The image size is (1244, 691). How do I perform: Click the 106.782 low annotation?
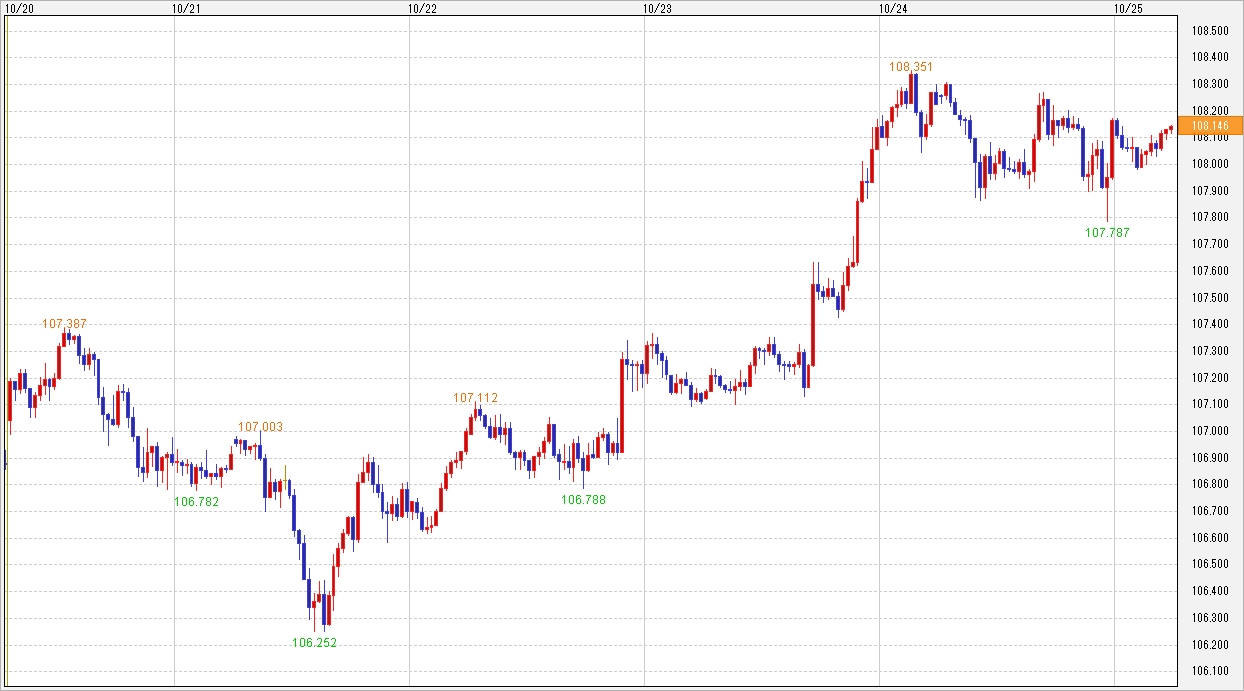[196, 502]
